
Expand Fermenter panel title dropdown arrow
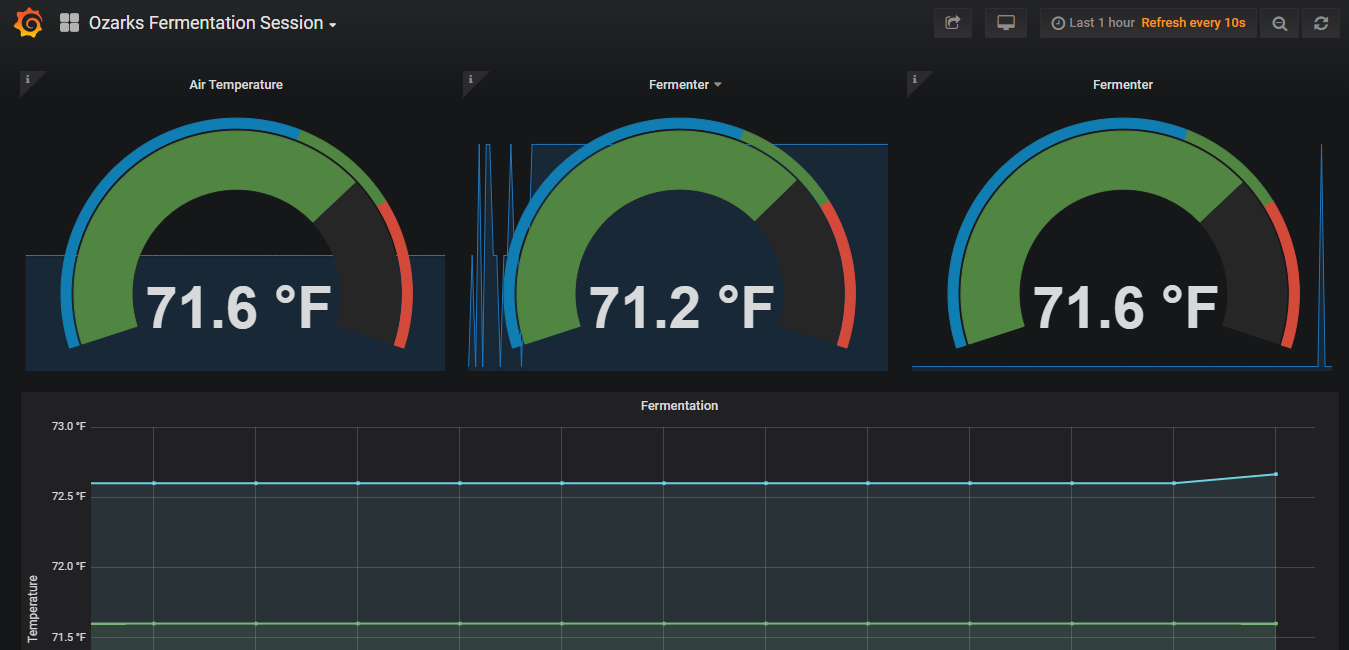coord(717,85)
